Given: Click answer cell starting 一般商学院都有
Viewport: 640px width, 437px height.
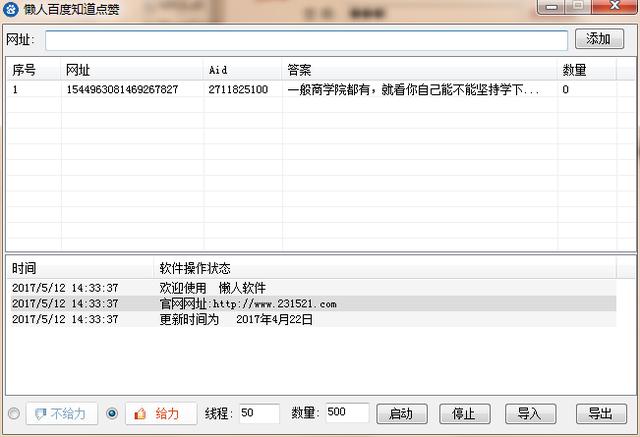Looking at the screenshot, I should (x=413, y=89).
